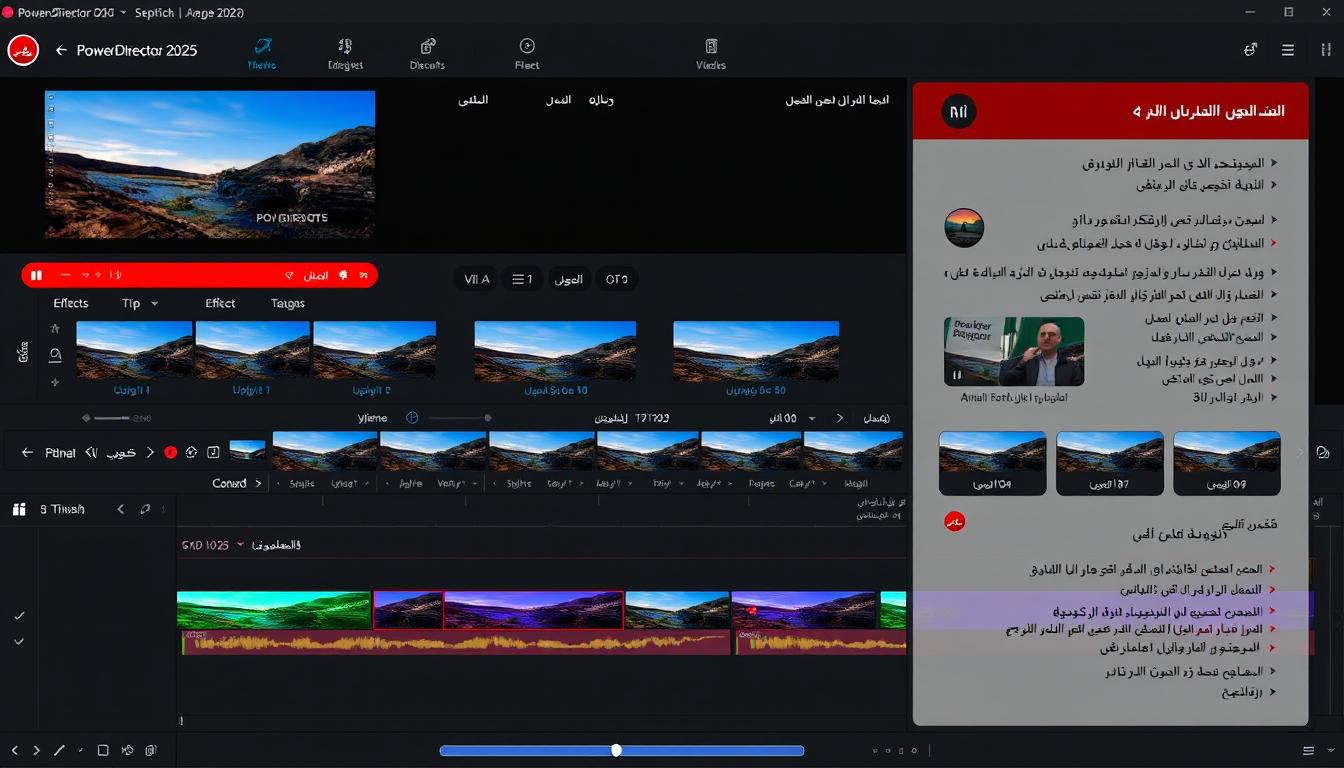Click the GT0 pill button
The height and width of the screenshot is (768, 1344).
(617, 279)
